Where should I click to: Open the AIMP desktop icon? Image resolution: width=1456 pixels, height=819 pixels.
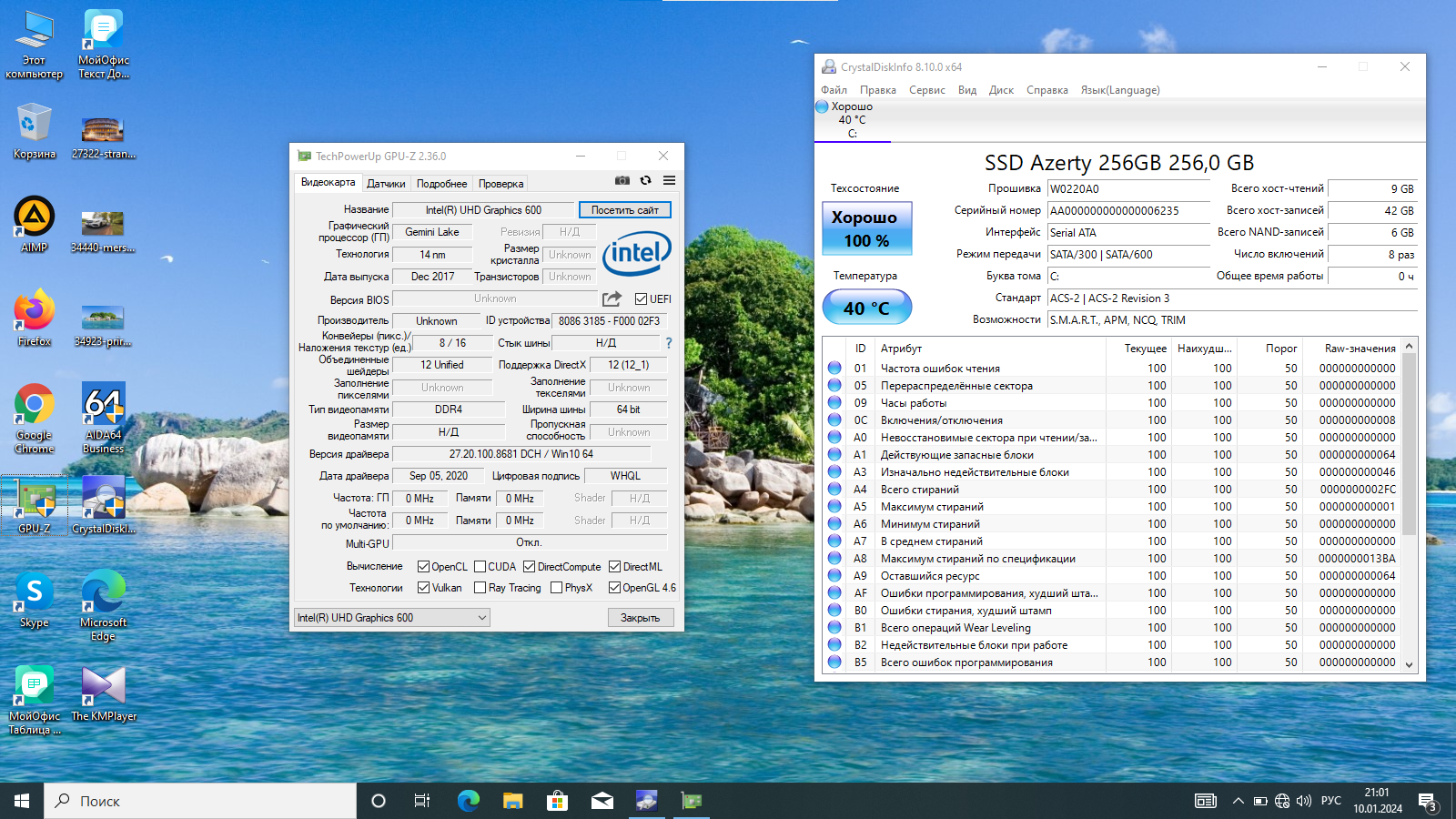tap(35, 224)
